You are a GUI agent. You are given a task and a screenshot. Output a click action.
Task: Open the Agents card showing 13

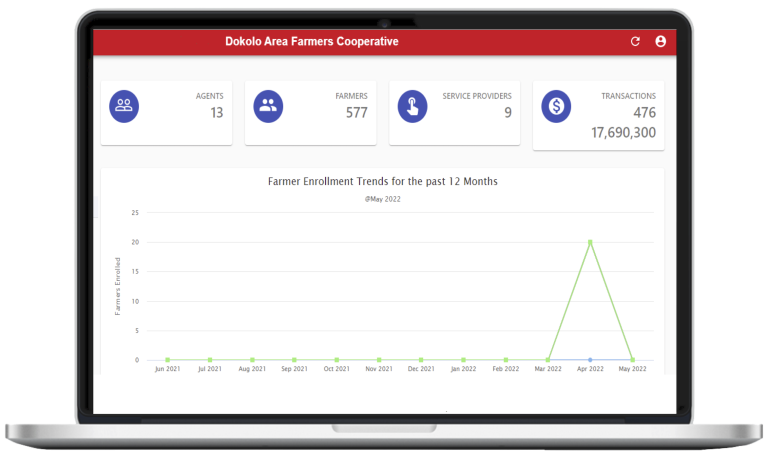166,113
